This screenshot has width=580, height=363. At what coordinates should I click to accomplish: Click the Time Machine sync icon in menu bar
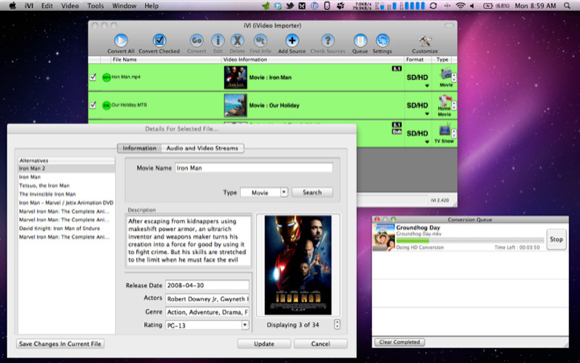(x=433, y=6)
